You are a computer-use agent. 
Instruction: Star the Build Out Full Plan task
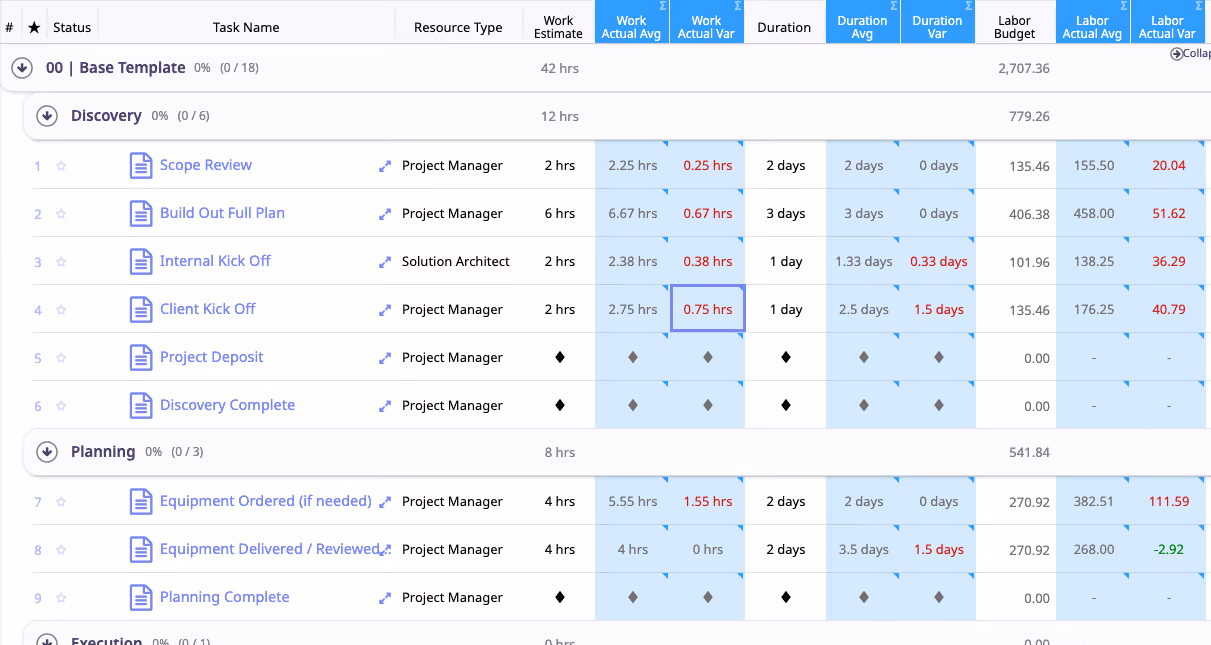[x=61, y=214]
